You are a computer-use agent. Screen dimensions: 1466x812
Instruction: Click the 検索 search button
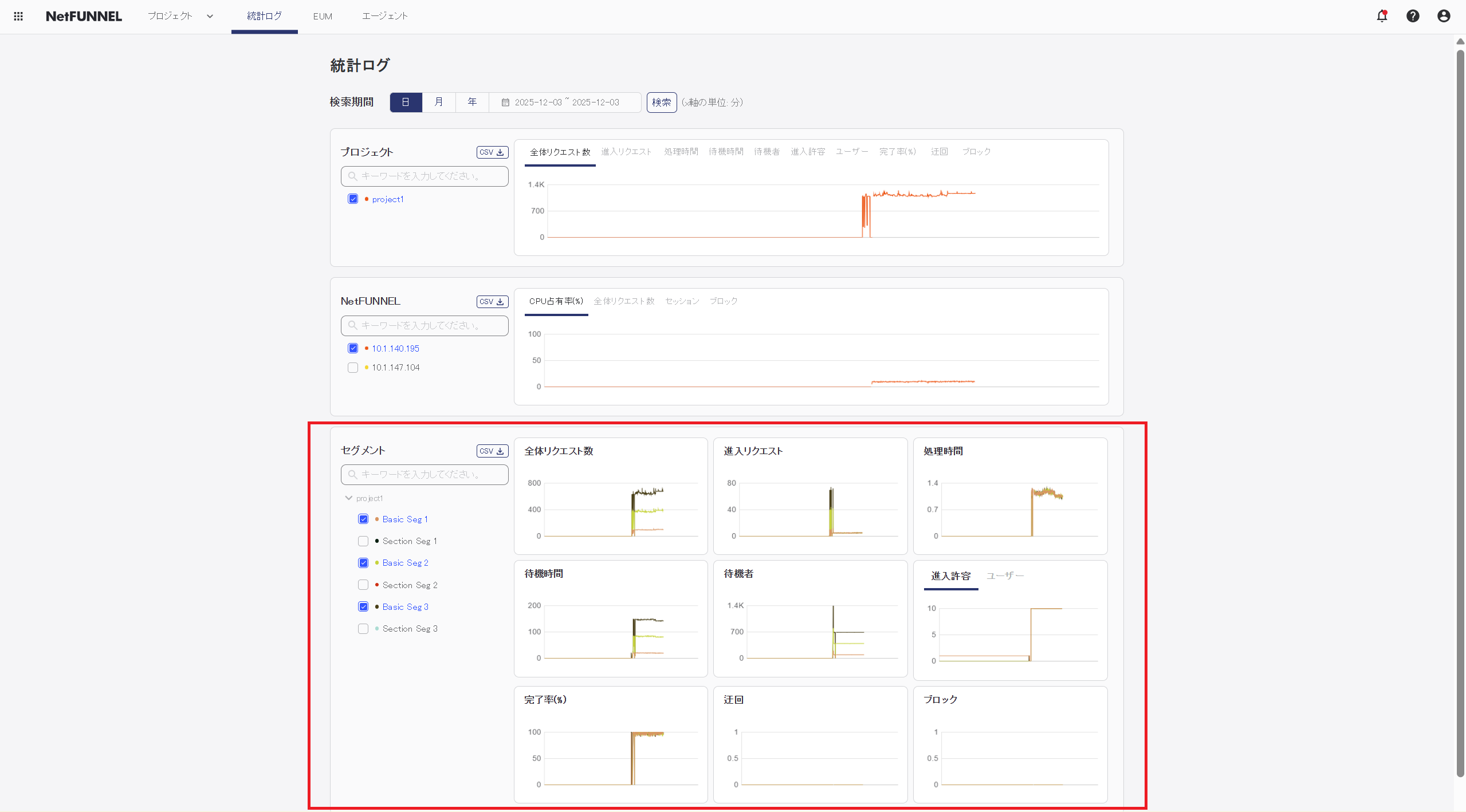661,102
